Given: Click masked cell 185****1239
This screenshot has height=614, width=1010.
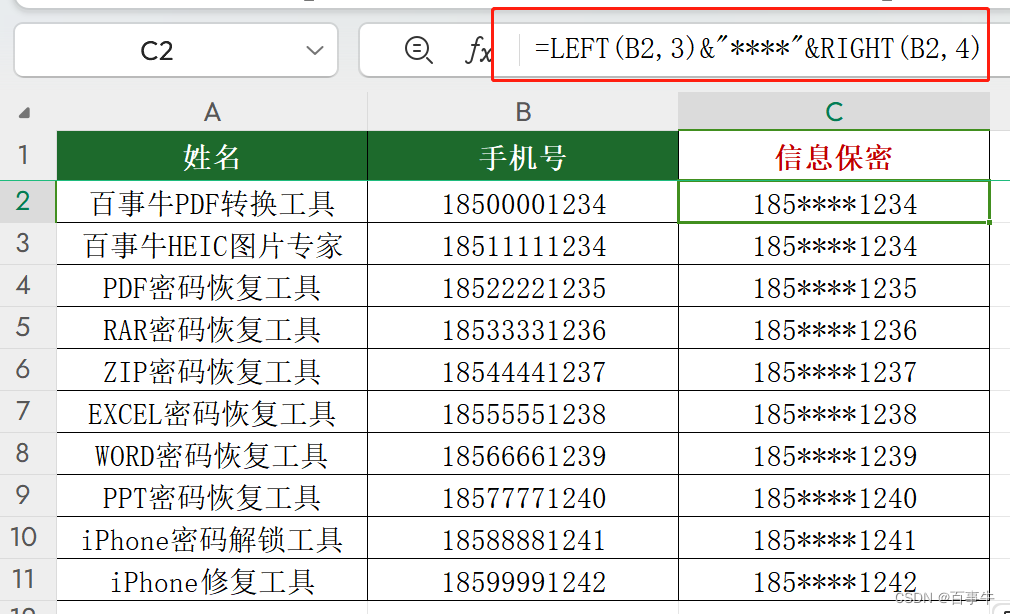Looking at the screenshot, I should pyautogui.click(x=834, y=454).
